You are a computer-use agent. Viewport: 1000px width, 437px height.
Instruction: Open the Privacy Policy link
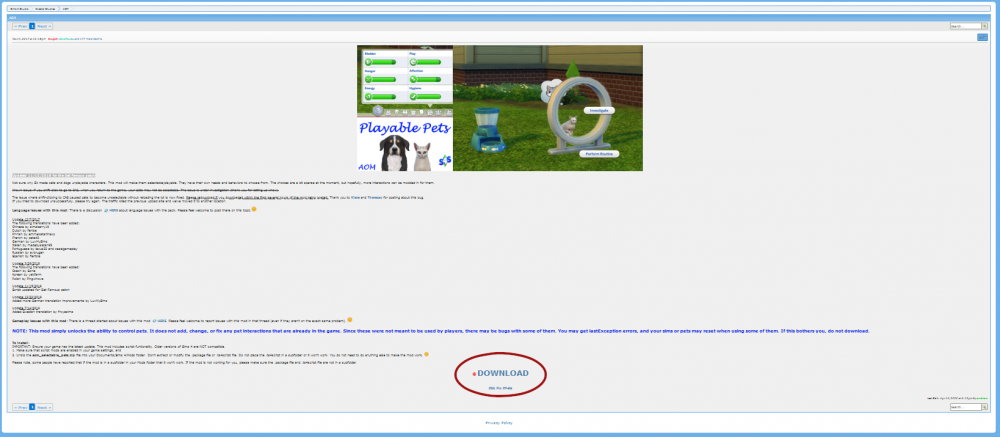tap(499, 423)
